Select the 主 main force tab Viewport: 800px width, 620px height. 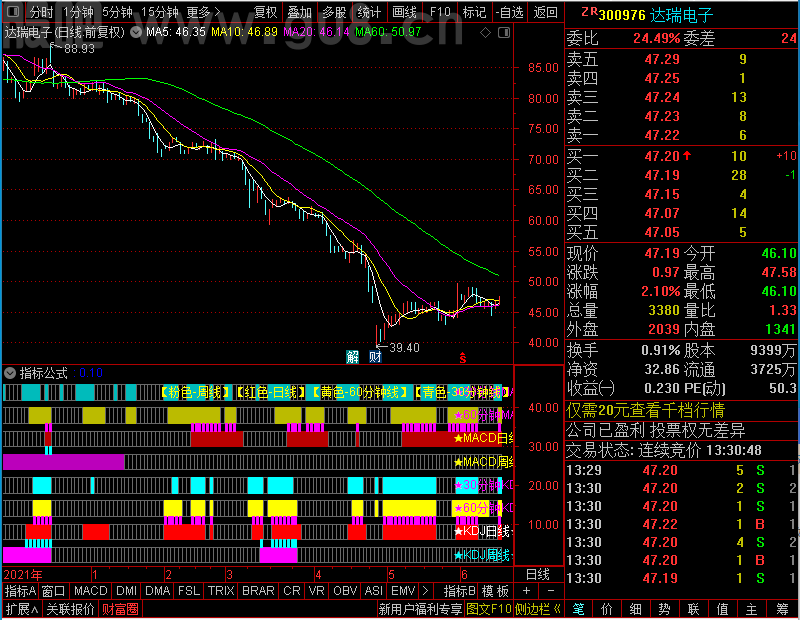752,609
